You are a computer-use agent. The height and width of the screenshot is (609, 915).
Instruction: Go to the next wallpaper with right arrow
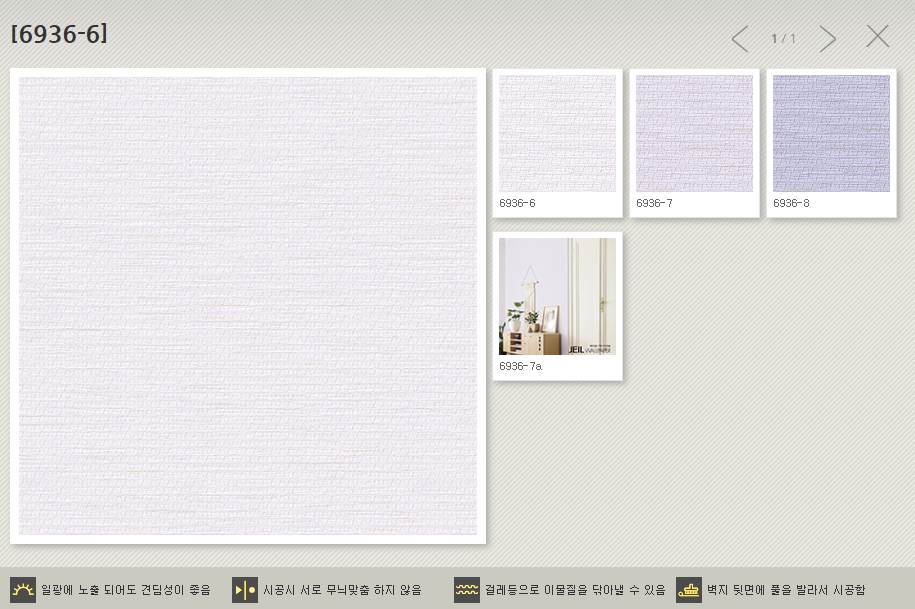(828, 39)
